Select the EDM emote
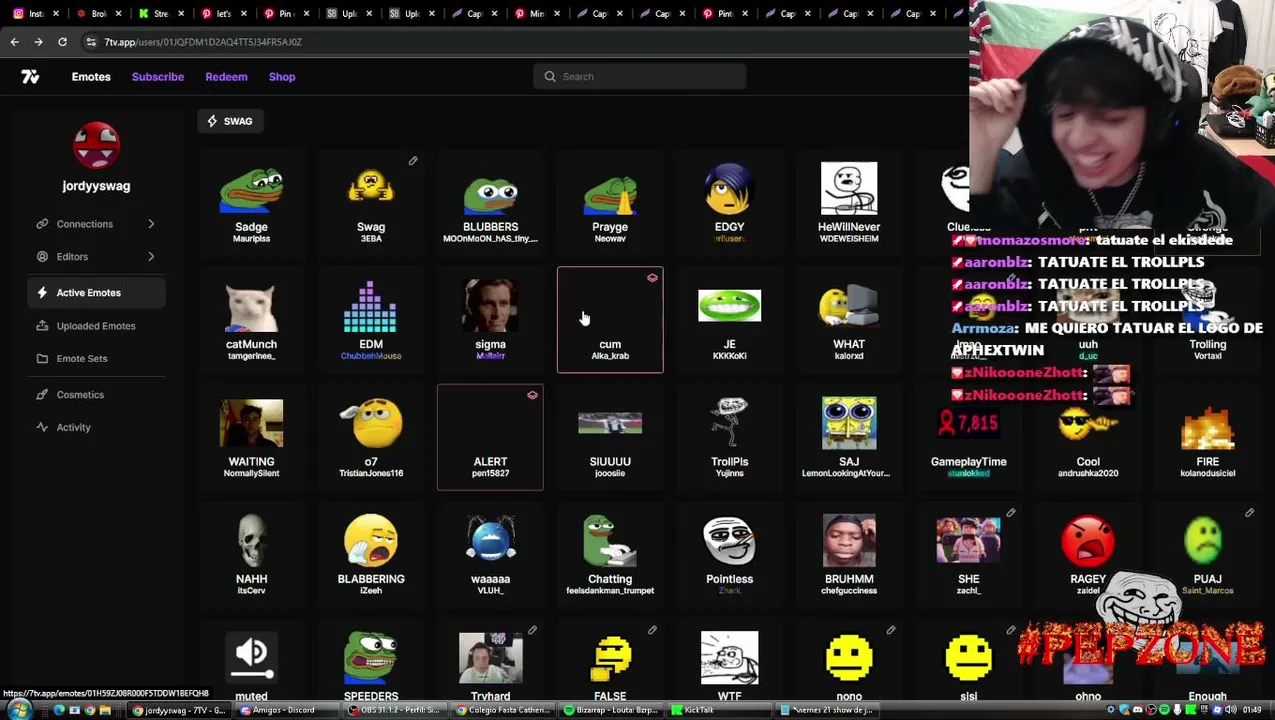The image size is (1275, 720). coord(371,320)
